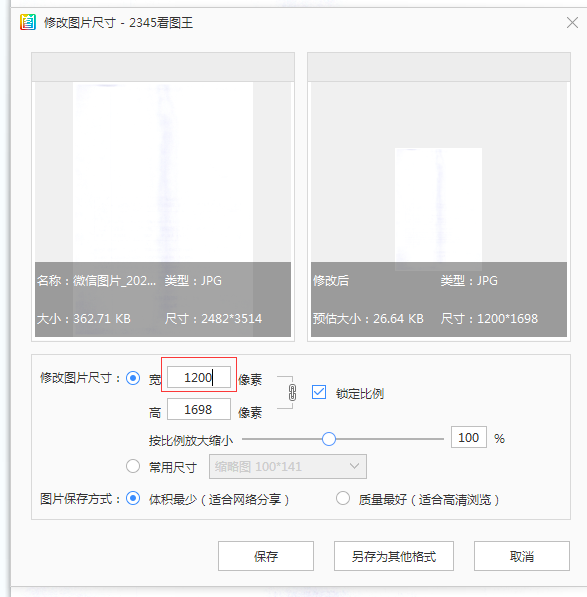
Task: Click the height field showing 1698
Action: click(x=199, y=409)
